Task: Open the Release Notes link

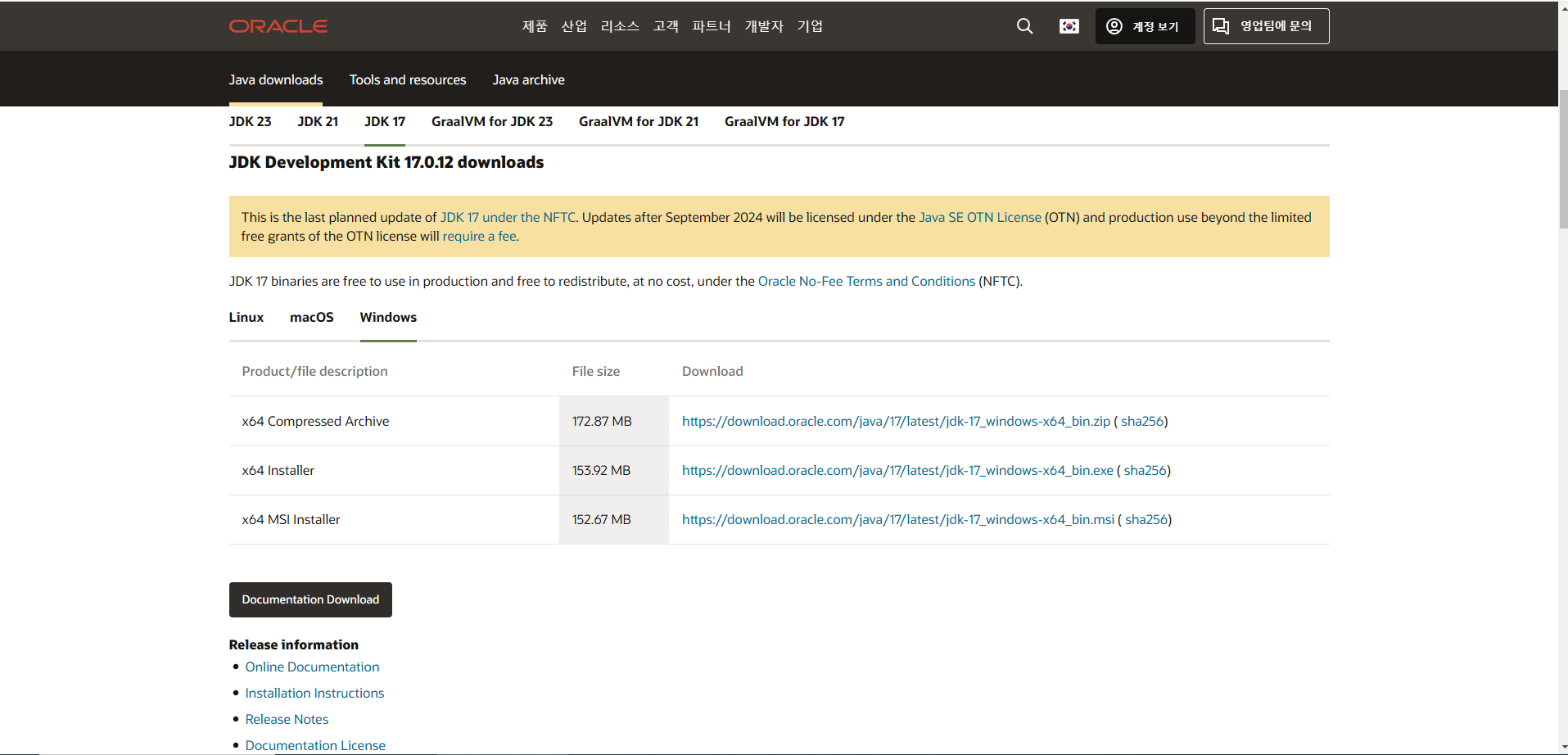Action: 287,719
